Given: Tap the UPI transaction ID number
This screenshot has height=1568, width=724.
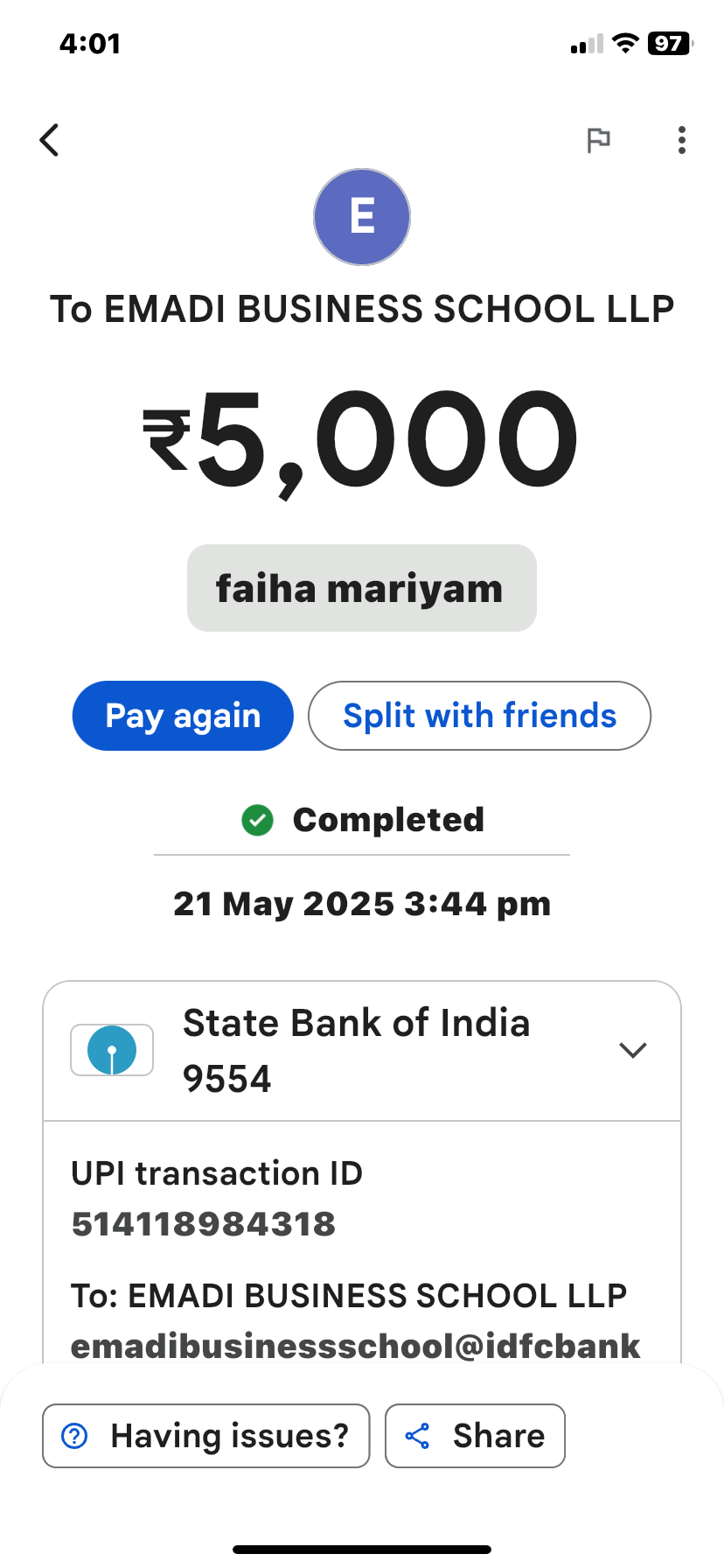Looking at the screenshot, I should pos(204,1224).
